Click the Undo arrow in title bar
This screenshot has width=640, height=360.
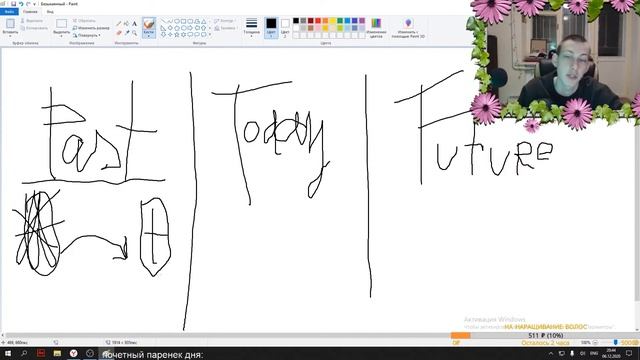[21, 4]
